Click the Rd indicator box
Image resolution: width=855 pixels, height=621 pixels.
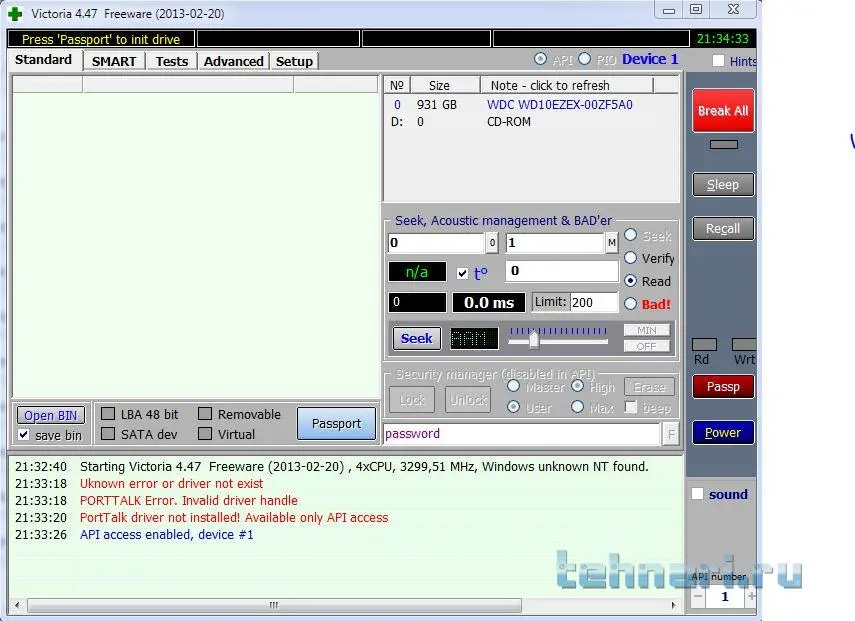pos(704,344)
